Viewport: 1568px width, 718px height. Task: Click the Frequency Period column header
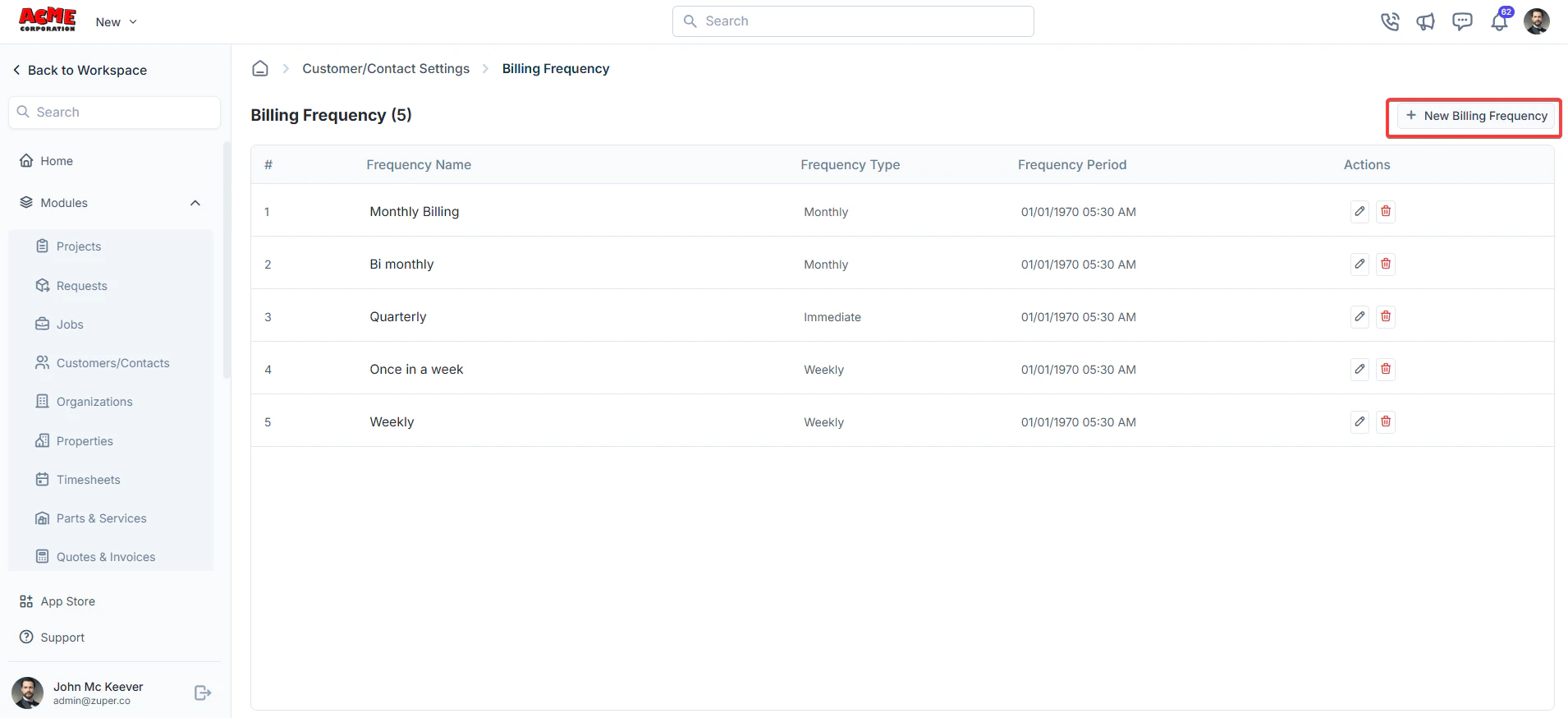[x=1072, y=164]
